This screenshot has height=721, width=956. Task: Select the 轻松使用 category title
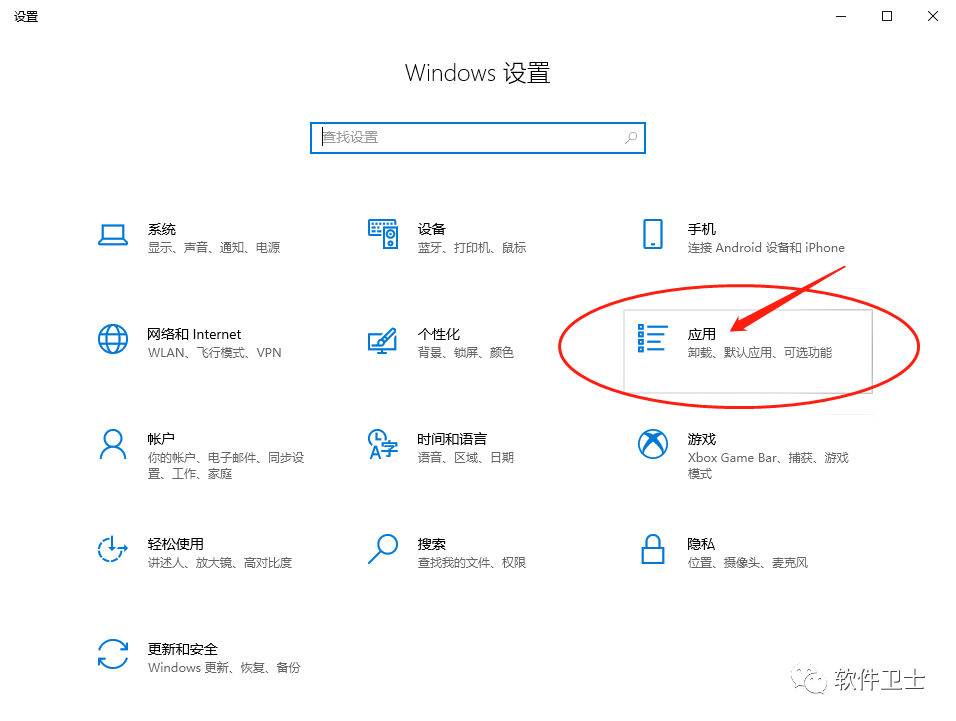click(176, 544)
